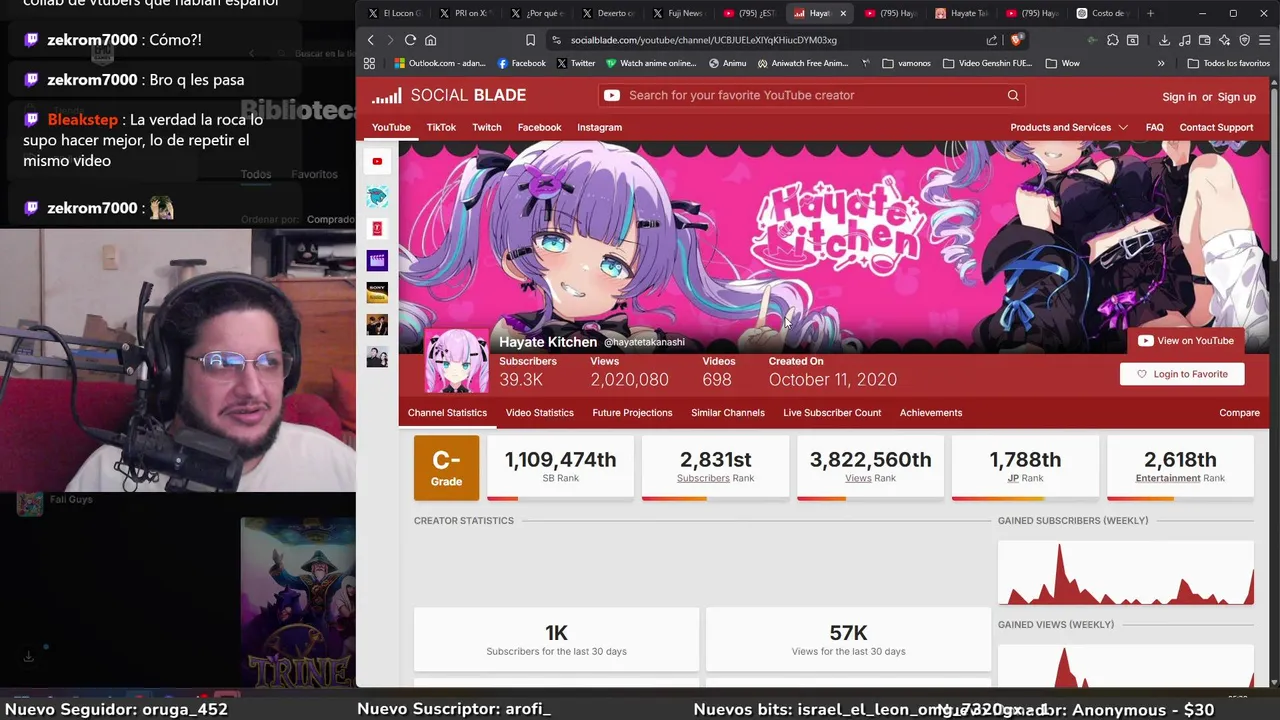Expand Products and Services dropdown
The height and width of the screenshot is (720, 1280).
pyautogui.click(x=1069, y=127)
